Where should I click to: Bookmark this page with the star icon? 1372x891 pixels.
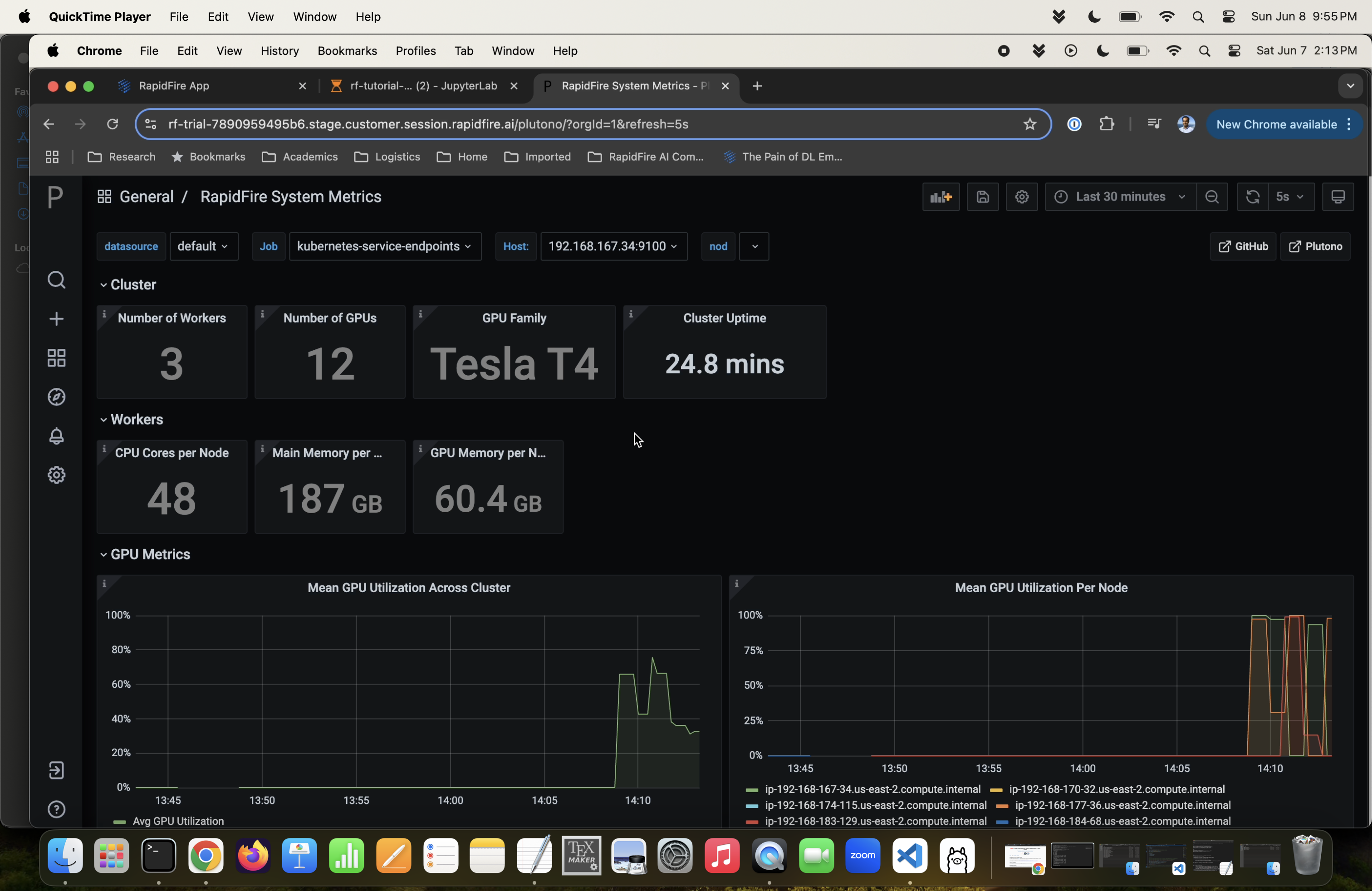click(1030, 124)
